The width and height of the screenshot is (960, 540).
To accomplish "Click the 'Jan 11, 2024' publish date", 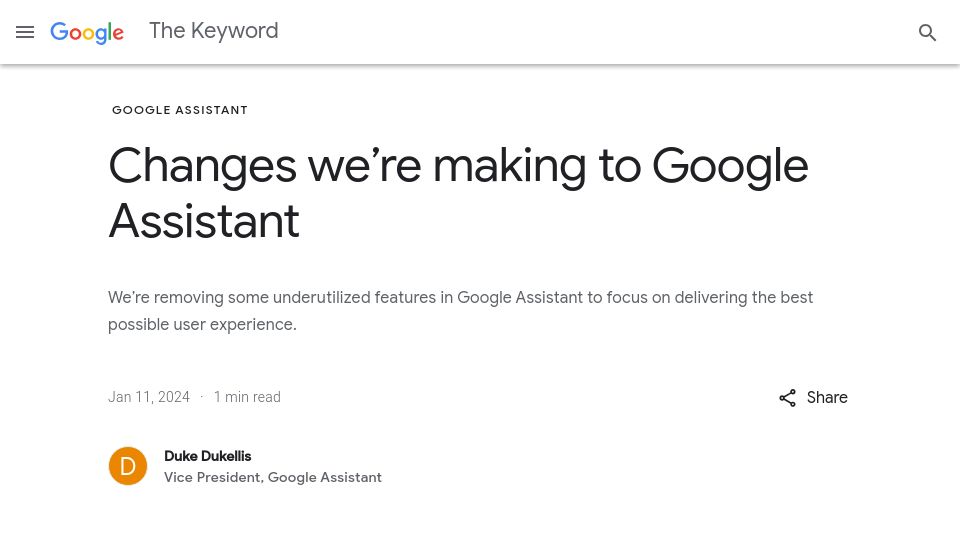I will tap(149, 397).
